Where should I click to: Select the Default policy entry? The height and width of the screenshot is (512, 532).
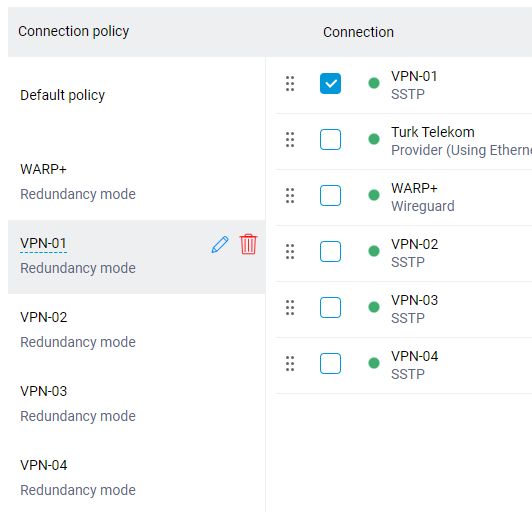point(136,95)
